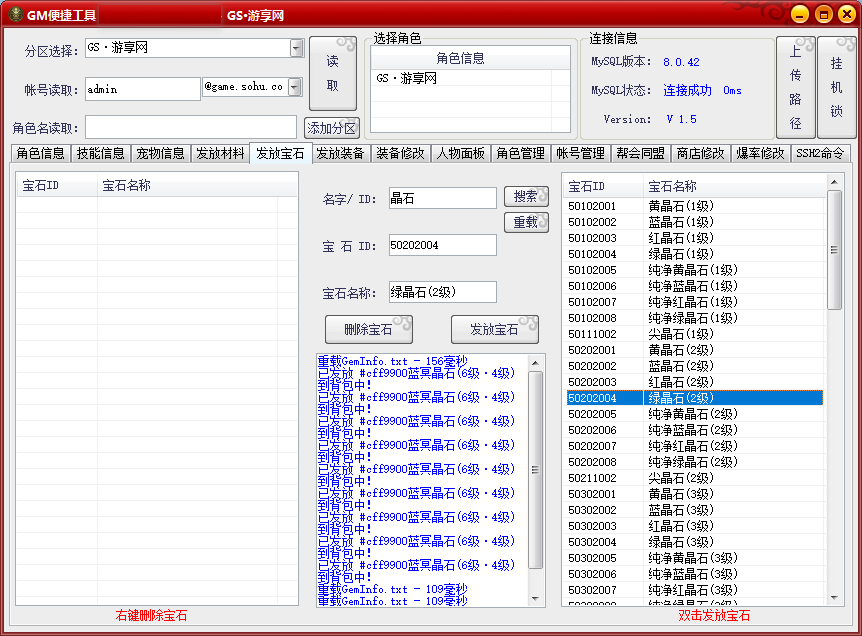Click the 删除宝石 delete gem button
Viewport: 862px width, 636px height.
click(368, 329)
